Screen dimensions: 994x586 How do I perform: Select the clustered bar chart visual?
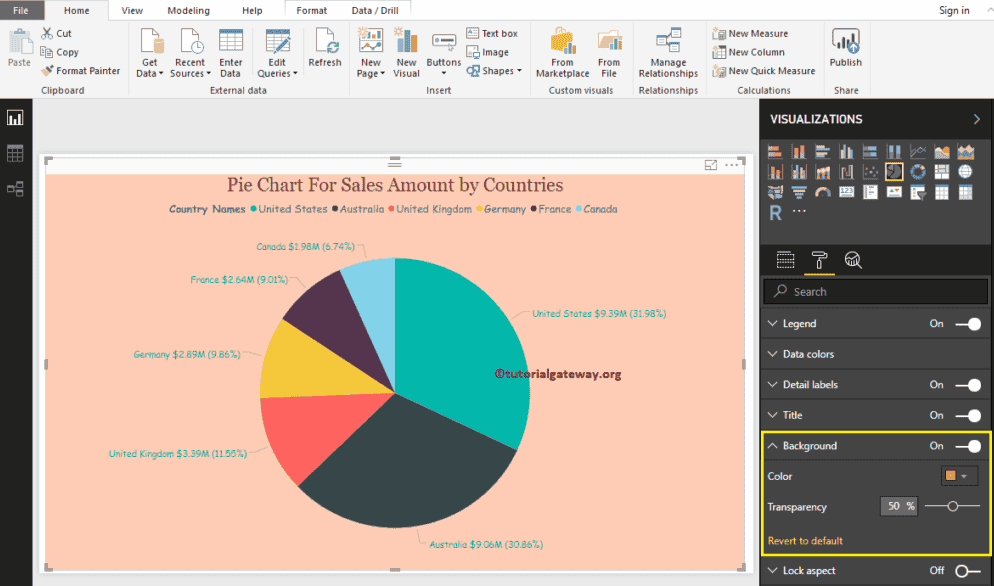(822, 152)
